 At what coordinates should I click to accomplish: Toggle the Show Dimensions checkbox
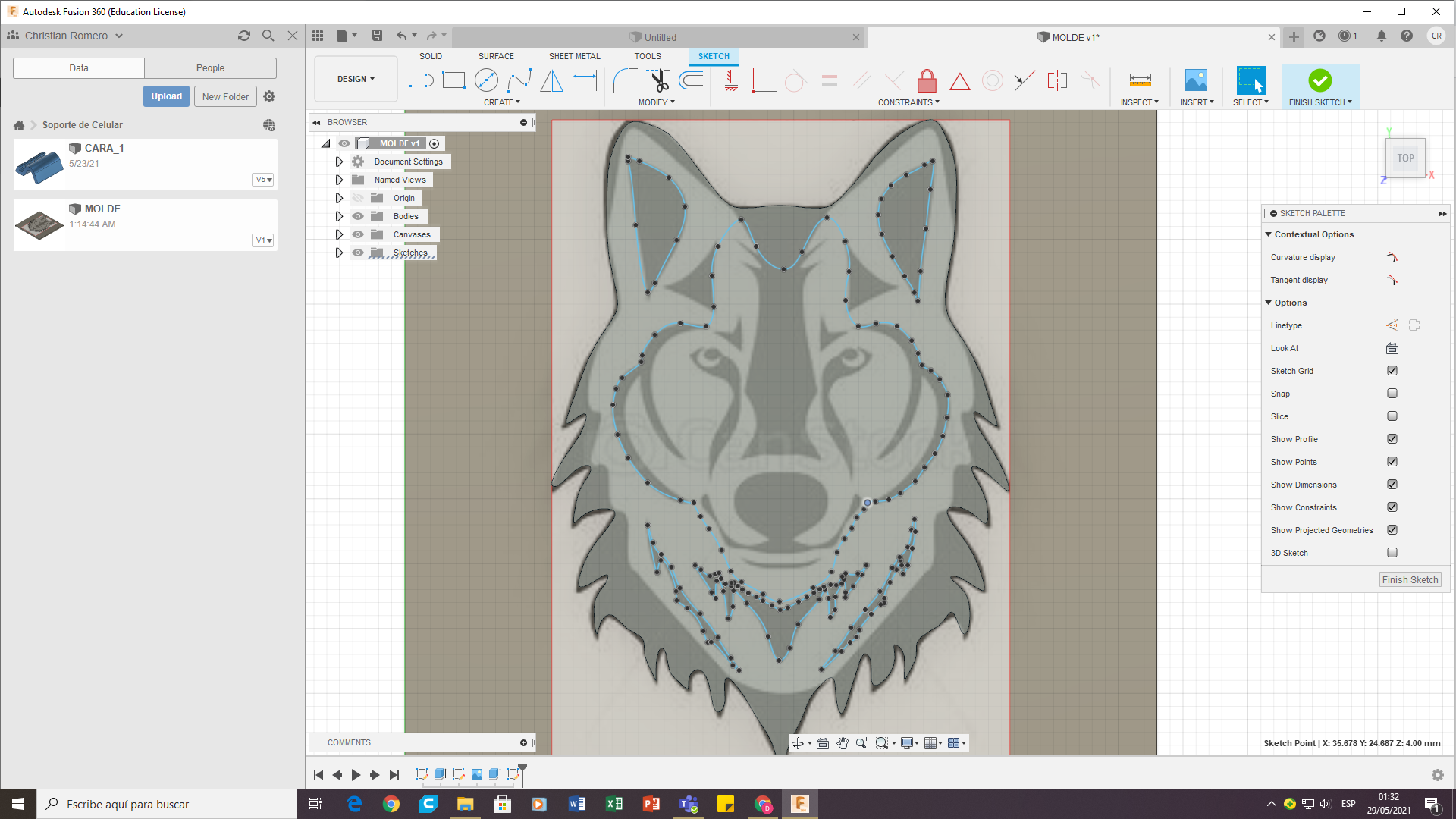click(x=1392, y=485)
